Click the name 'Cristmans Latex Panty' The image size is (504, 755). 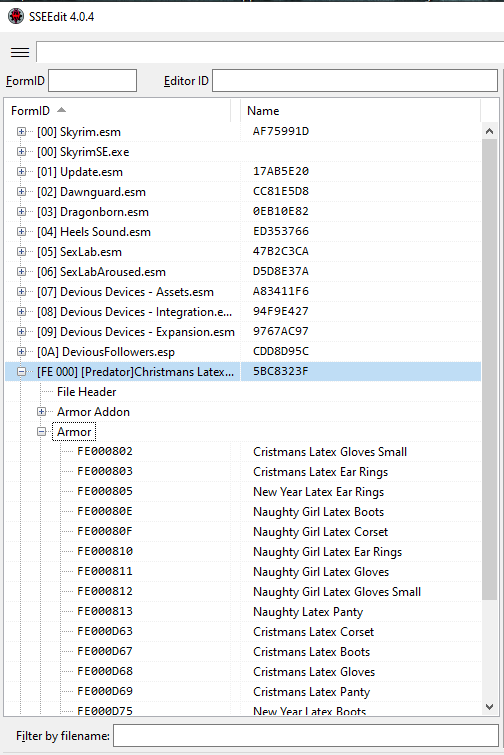click(311, 692)
